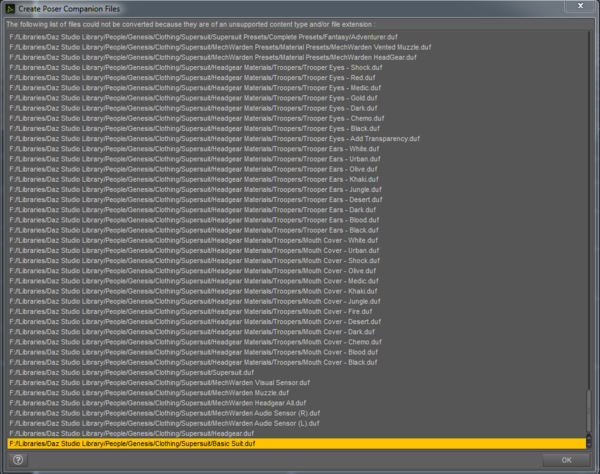
Task: Select the Trooper Ears - Jungle.duf row
Action: click(x=297, y=190)
